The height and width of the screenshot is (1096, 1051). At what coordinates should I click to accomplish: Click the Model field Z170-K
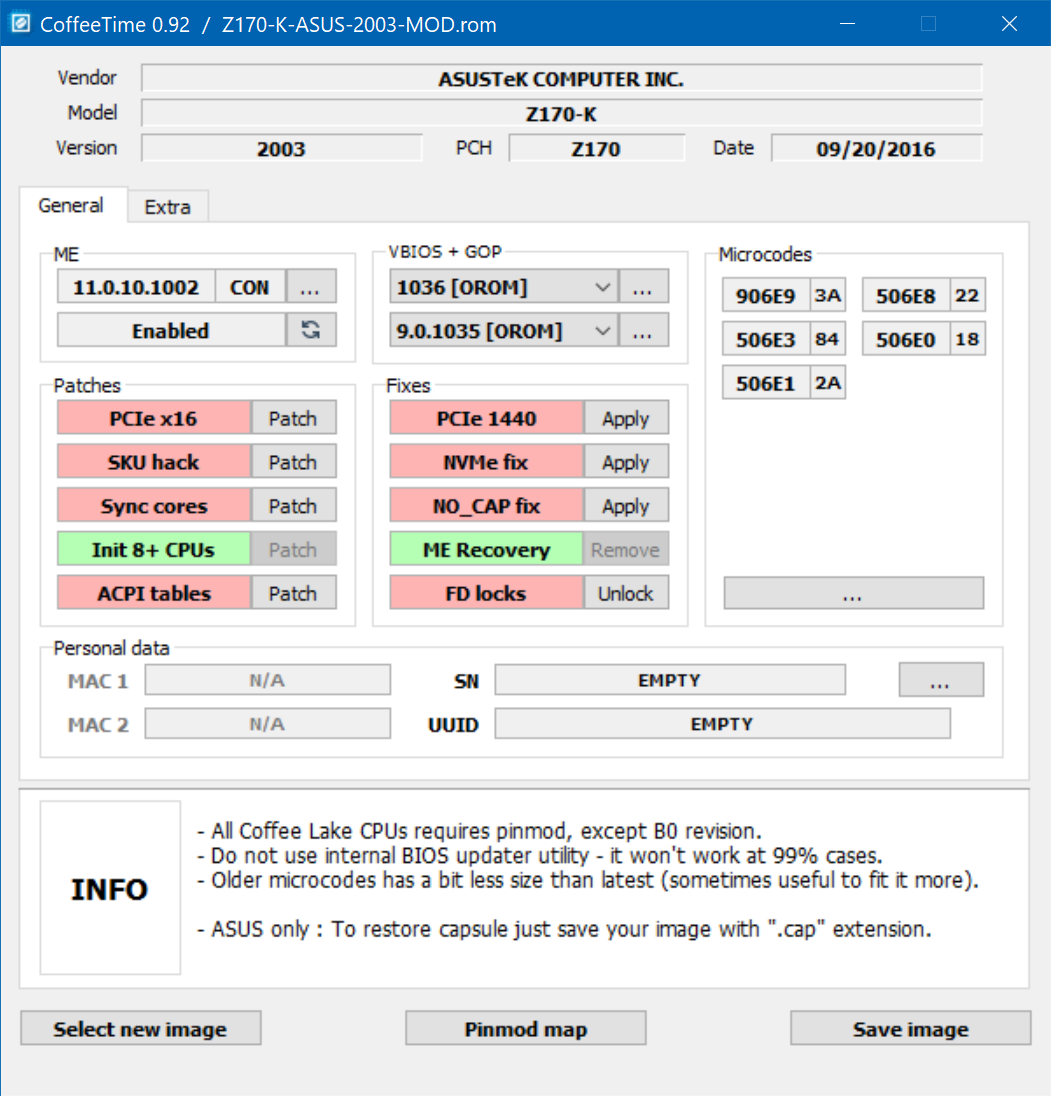tap(562, 113)
